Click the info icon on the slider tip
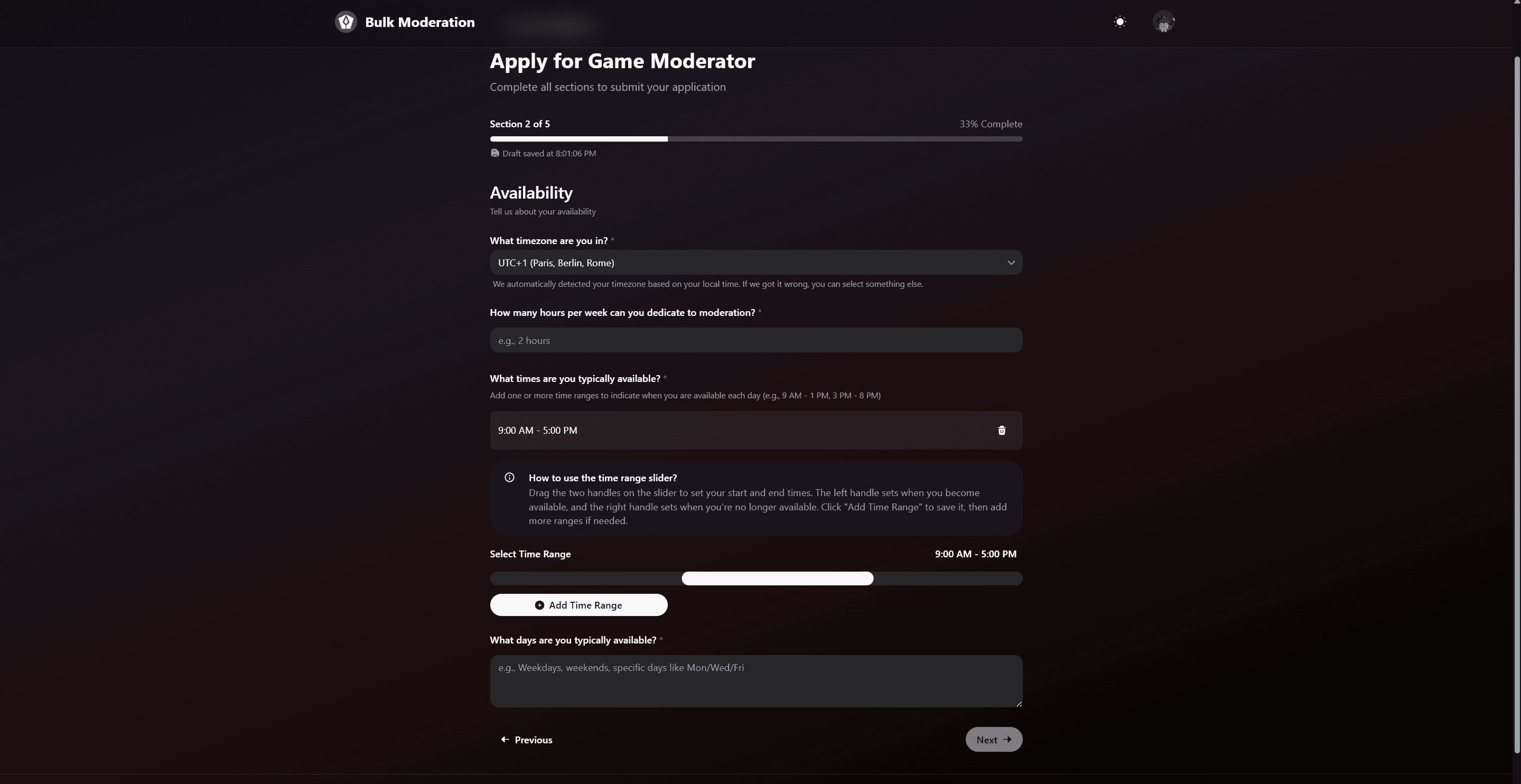 click(x=509, y=477)
